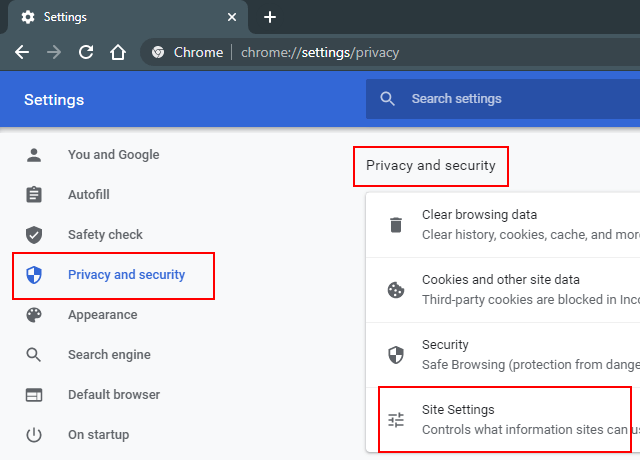The height and width of the screenshot is (460, 640).
Task: Click the blue shield icon for Privacy
Action: tap(34, 275)
